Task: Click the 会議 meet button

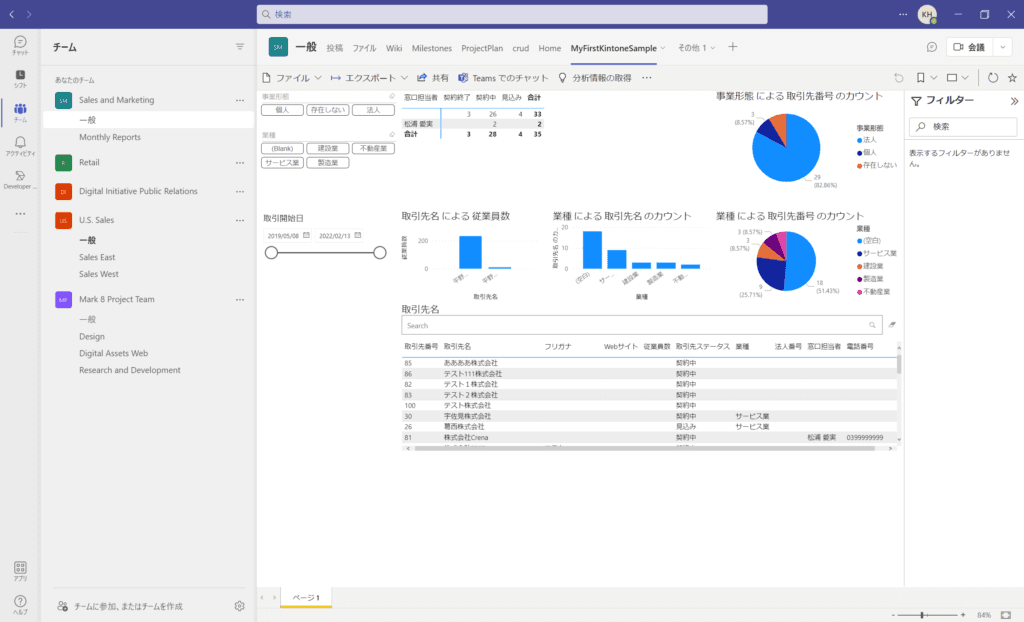Action: click(x=970, y=47)
